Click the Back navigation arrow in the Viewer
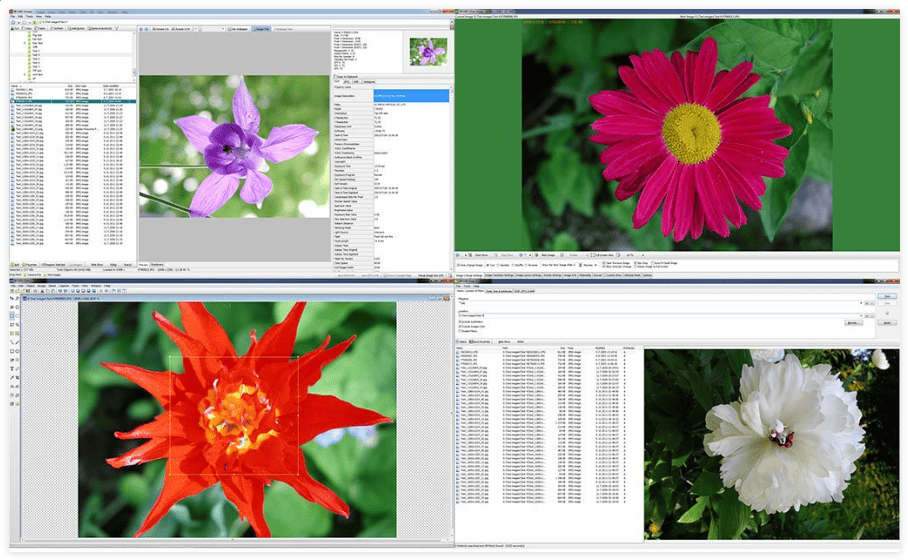This screenshot has width=908, height=560. click(x=13, y=23)
